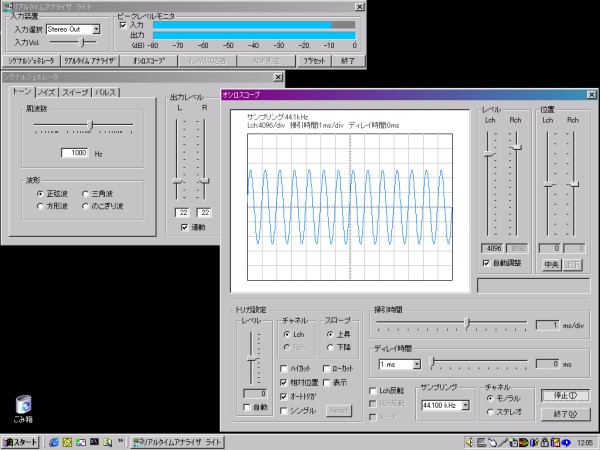The image size is (600, 450).
Task: Switch to the パルス tab
Action: pyautogui.click(x=106, y=92)
